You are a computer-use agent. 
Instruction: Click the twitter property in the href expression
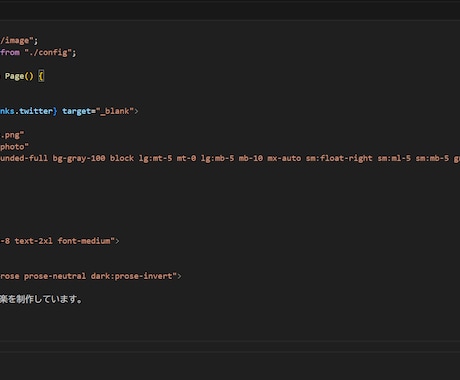[36, 111]
